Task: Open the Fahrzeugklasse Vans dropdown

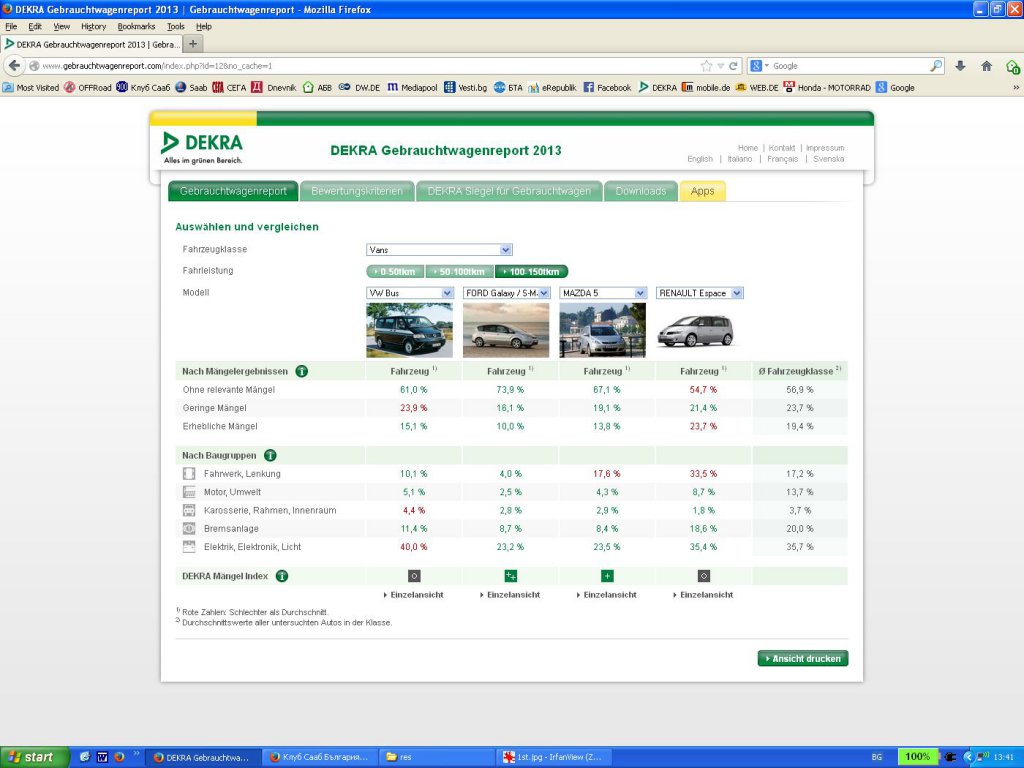Action: pos(439,250)
